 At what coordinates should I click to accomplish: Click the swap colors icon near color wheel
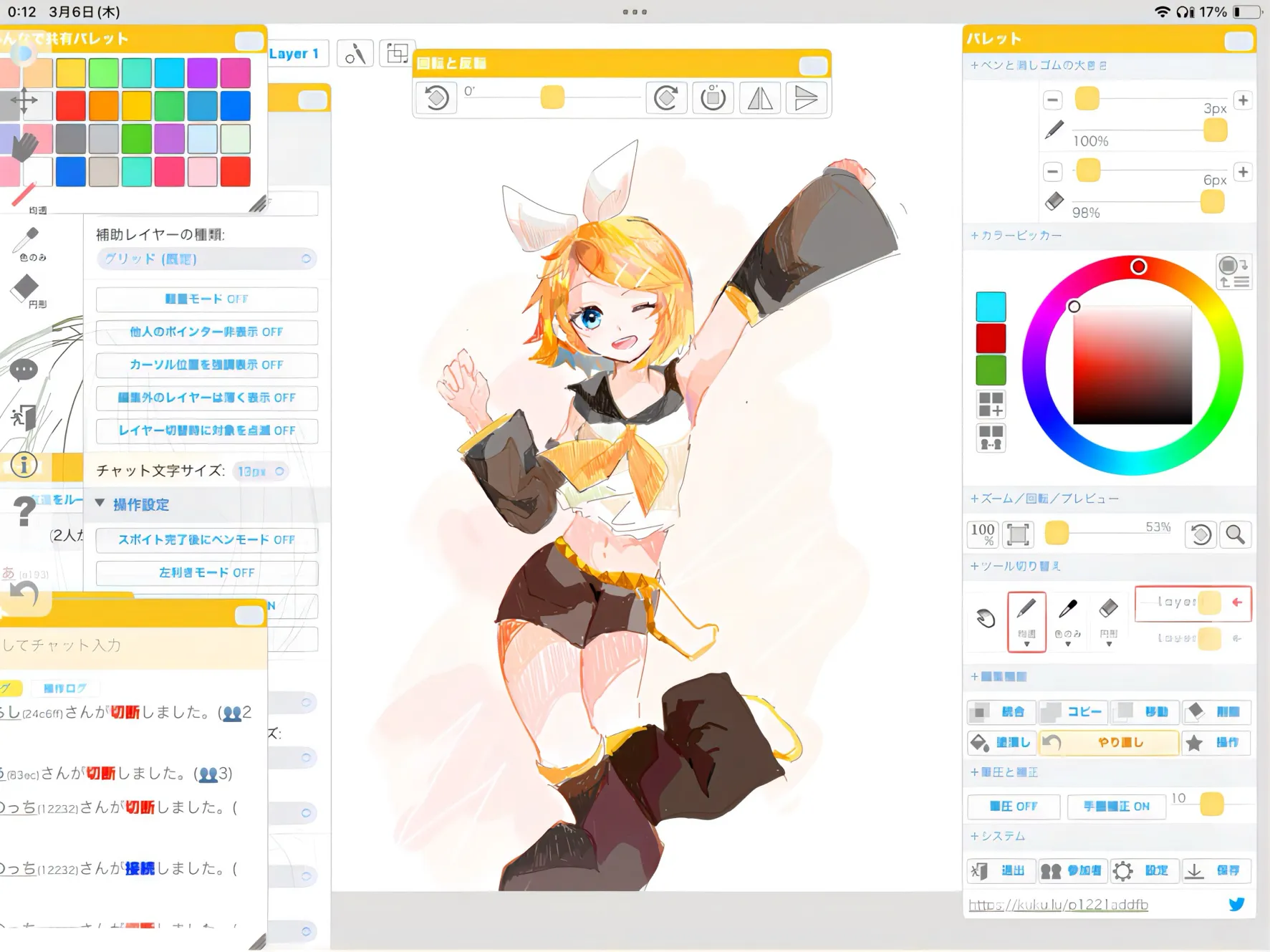[1233, 272]
